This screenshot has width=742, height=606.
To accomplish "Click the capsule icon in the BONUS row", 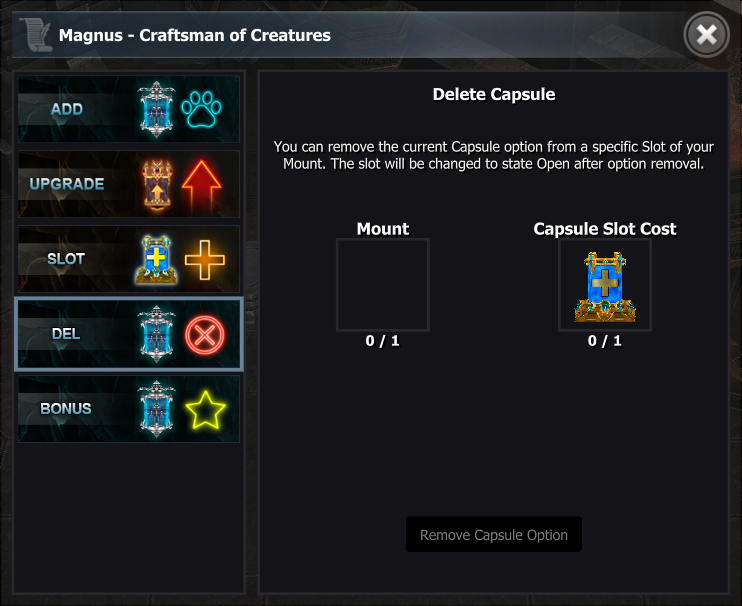I will (156, 409).
